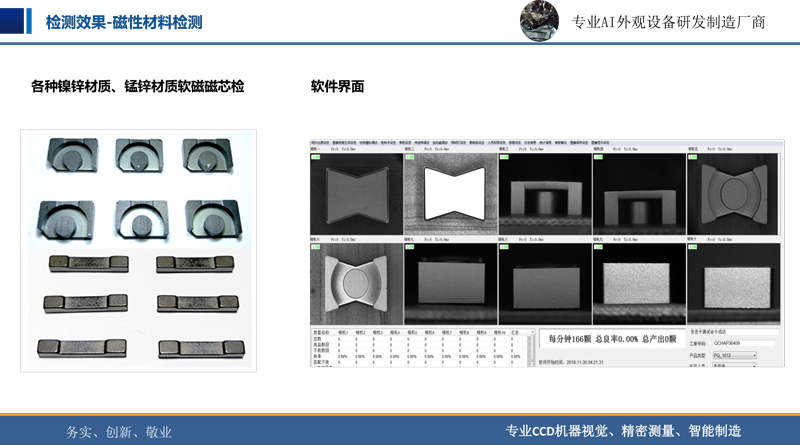Click the green status badge in 相机一 view

coord(316,157)
